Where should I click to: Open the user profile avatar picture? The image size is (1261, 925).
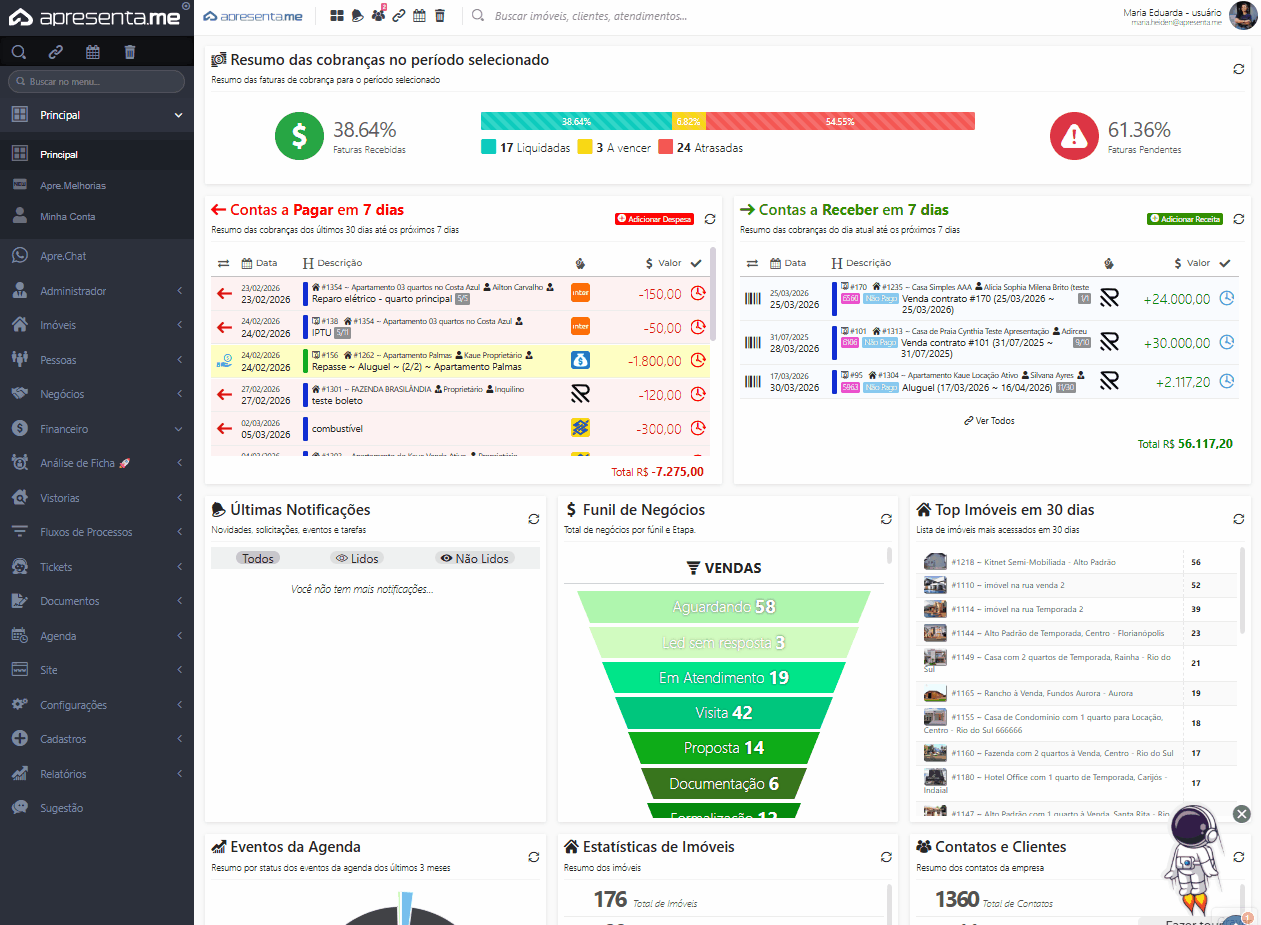(1242, 15)
